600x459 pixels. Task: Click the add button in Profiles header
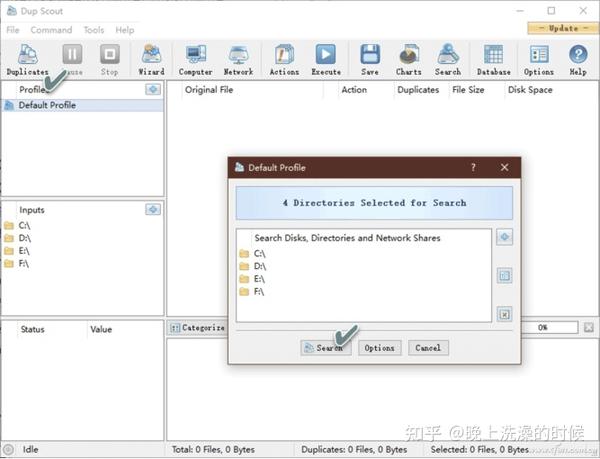tap(153, 90)
